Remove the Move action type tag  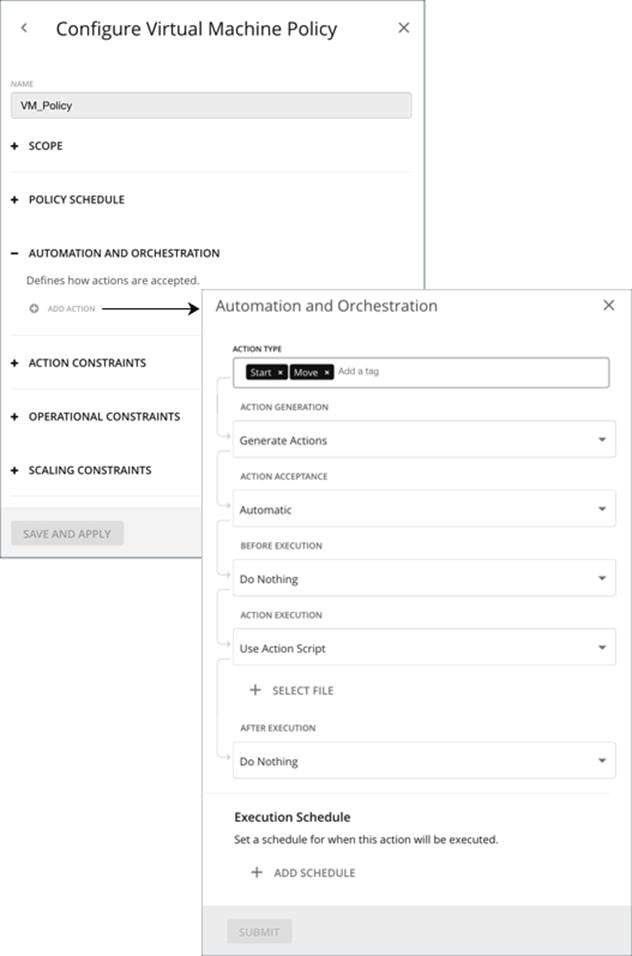[327, 371]
